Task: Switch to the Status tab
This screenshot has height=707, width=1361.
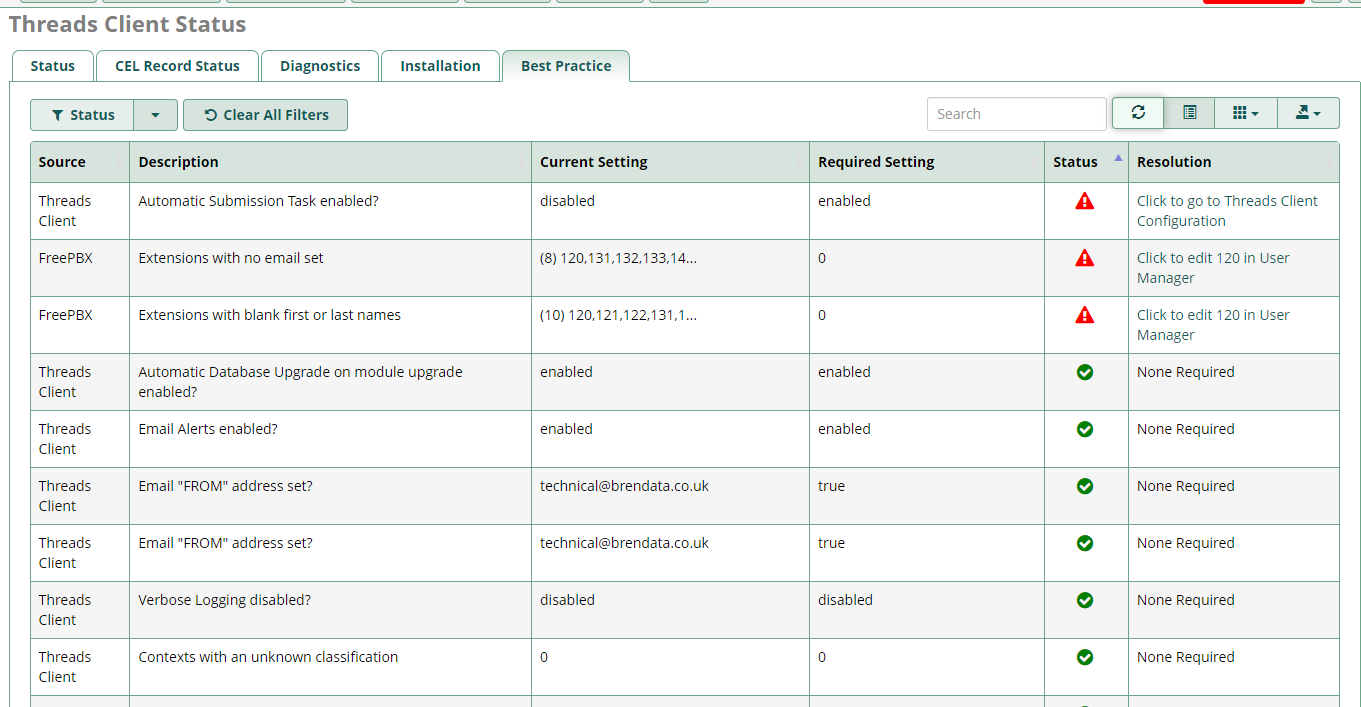Action: pyautogui.click(x=52, y=66)
